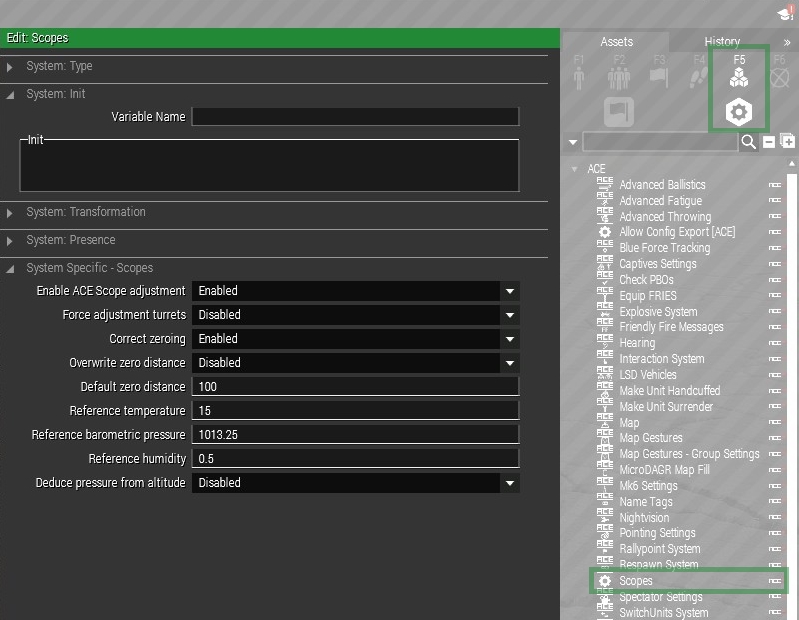Expand the System: Transformation section

[x=9, y=213]
